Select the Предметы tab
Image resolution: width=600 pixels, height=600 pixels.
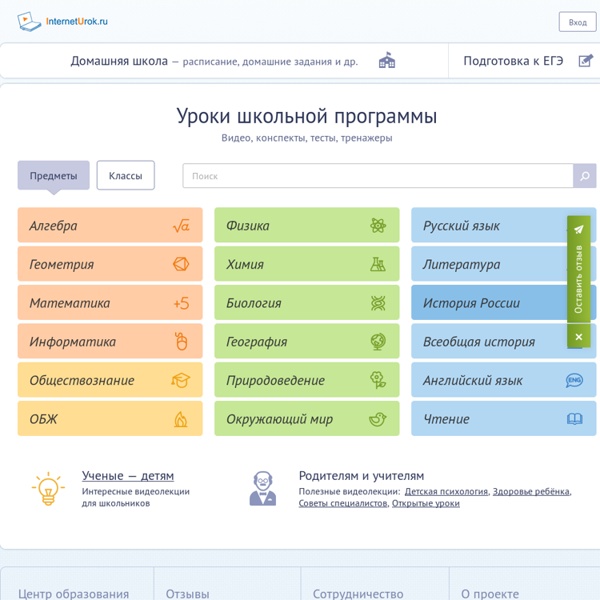pyautogui.click(x=53, y=176)
